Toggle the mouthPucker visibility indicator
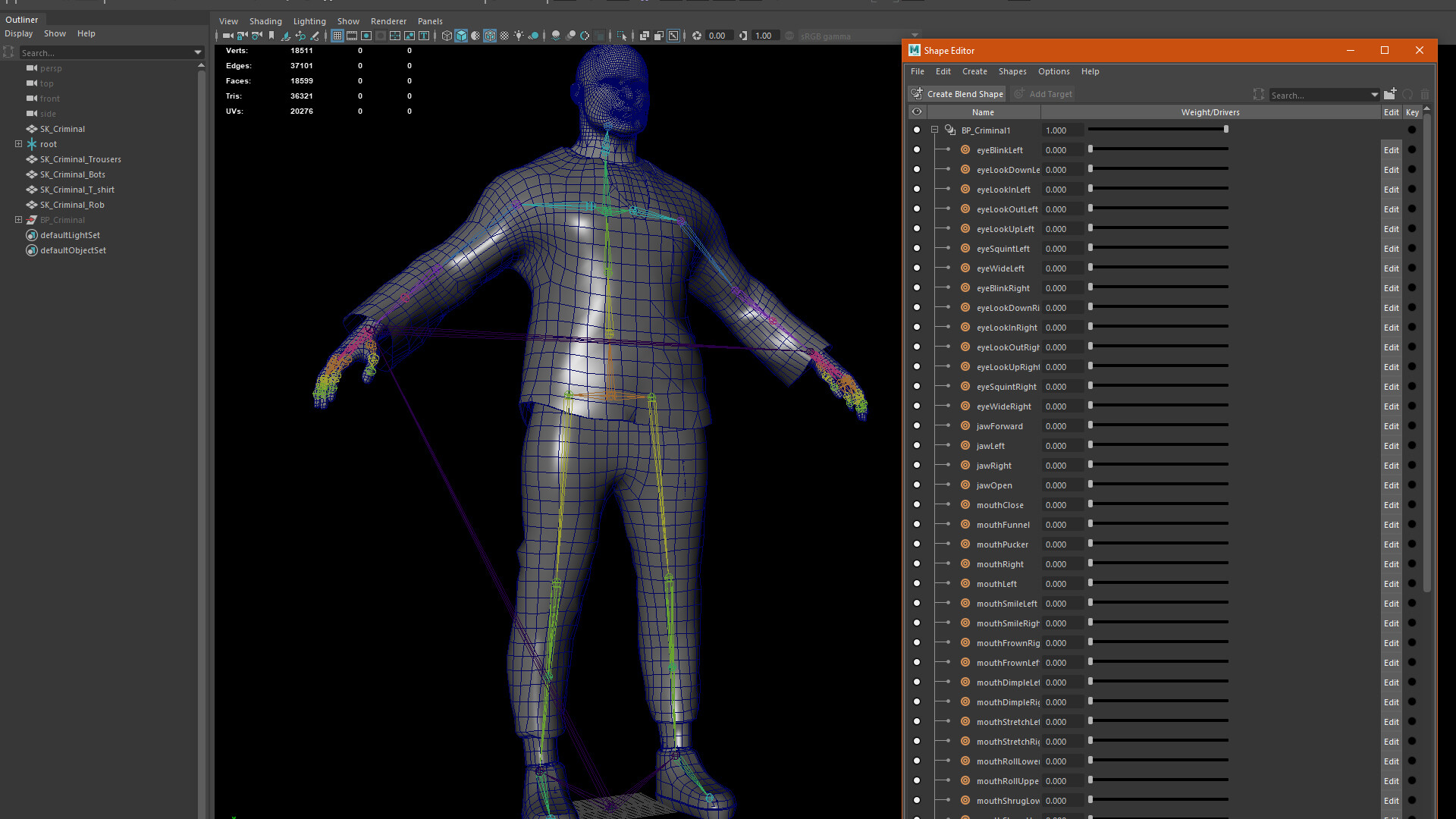 (x=917, y=544)
